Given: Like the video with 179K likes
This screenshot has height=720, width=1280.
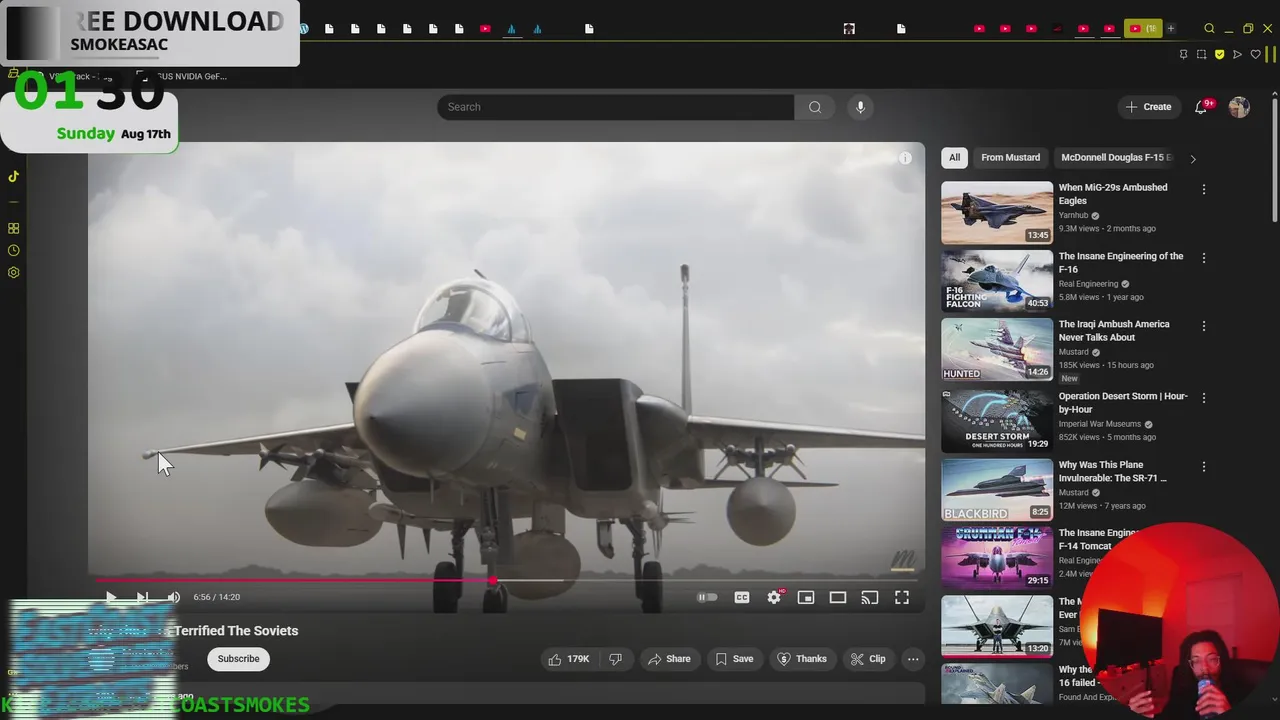Looking at the screenshot, I should (x=569, y=659).
